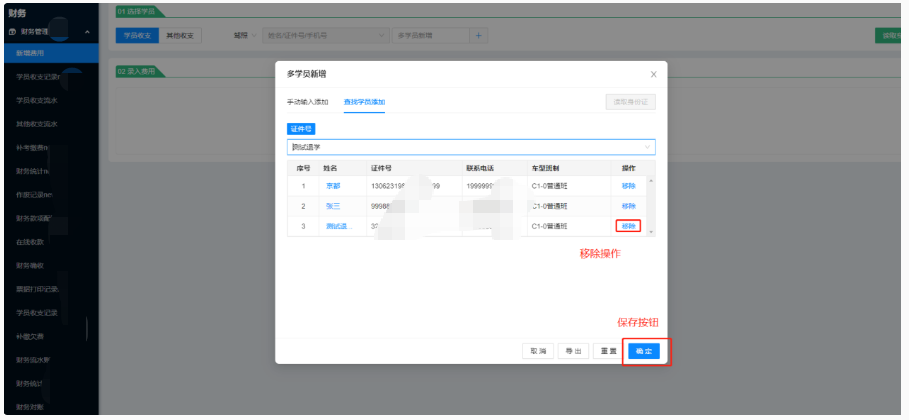Switch to 手动输入添加 tab

307,102
